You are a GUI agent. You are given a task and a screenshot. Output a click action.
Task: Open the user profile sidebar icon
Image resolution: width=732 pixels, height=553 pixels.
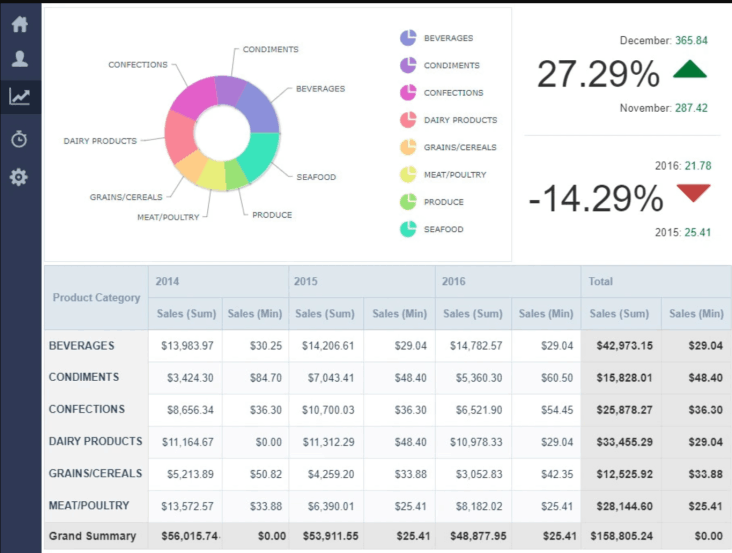[20, 59]
